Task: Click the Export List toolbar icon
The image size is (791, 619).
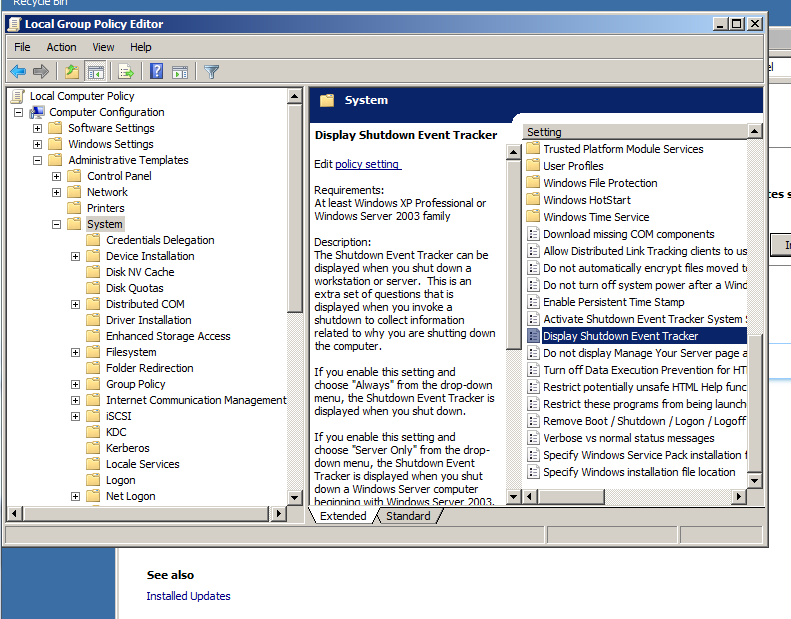Action: coord(126,72)
